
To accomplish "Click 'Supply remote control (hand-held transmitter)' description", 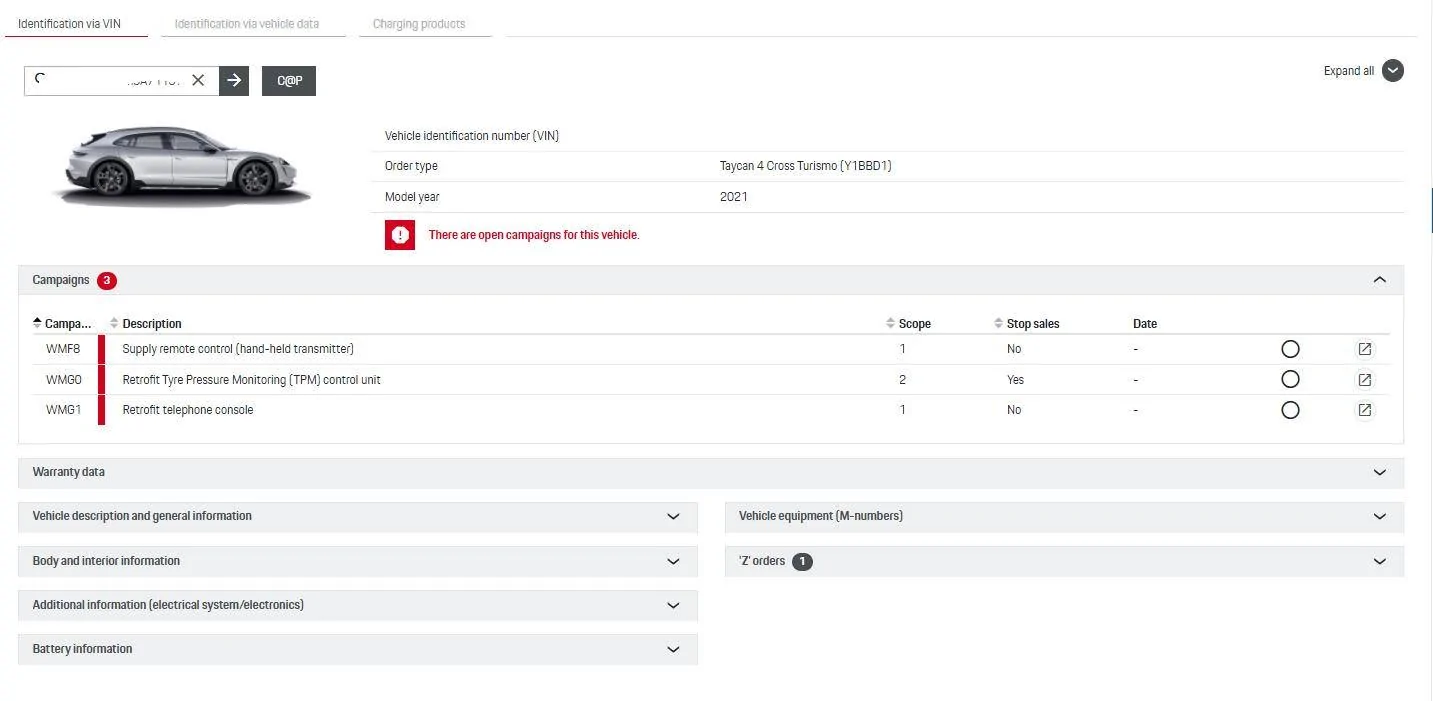I will coord(238,349).
